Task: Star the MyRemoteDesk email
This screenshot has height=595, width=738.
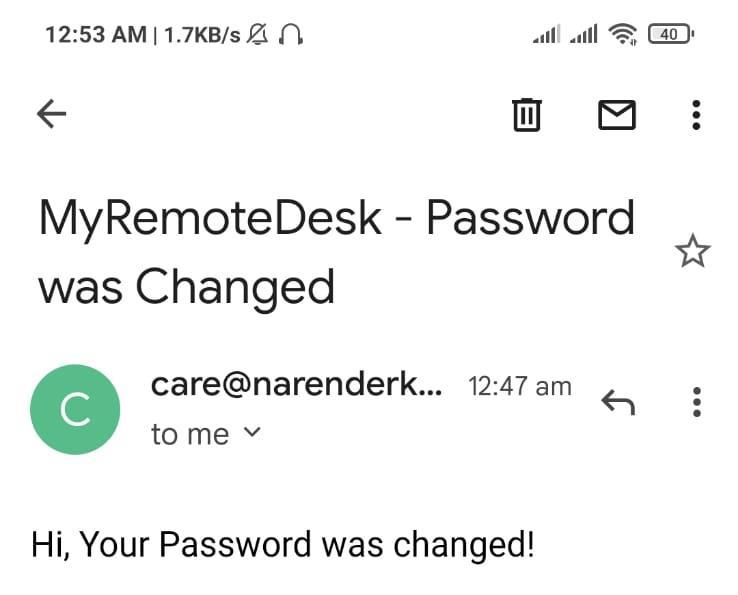Action: point(693,251)
